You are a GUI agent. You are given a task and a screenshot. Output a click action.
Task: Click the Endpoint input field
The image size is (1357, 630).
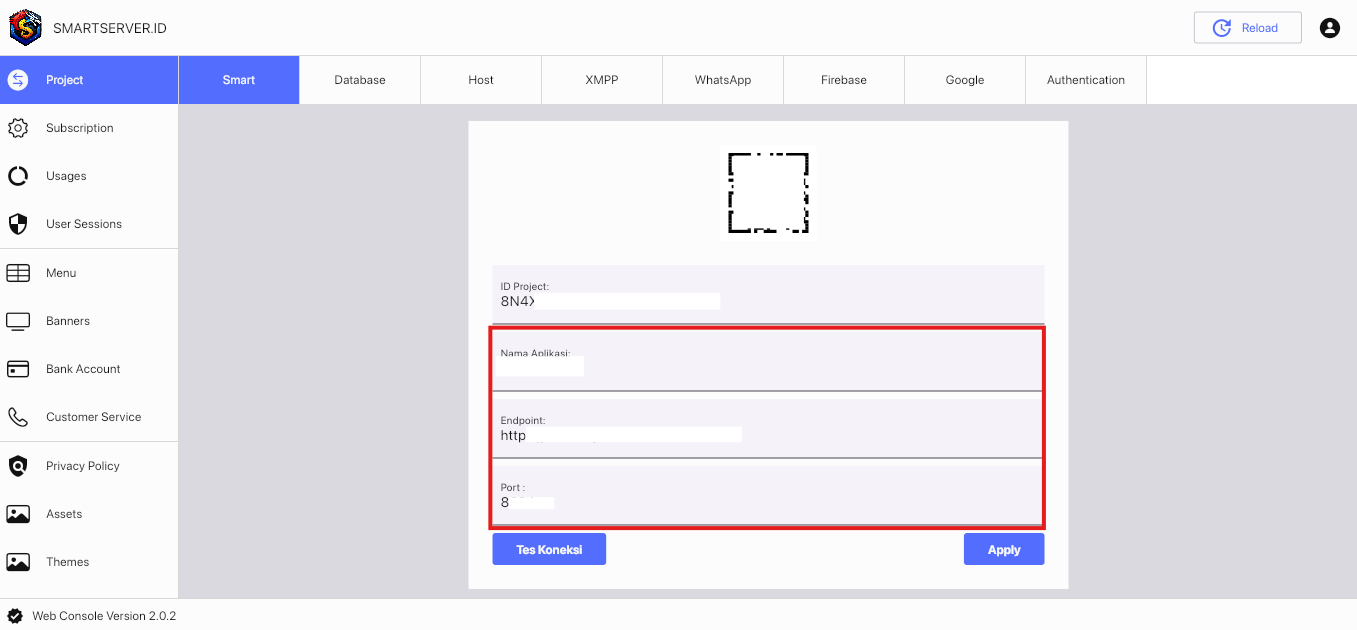click(620, 434)
